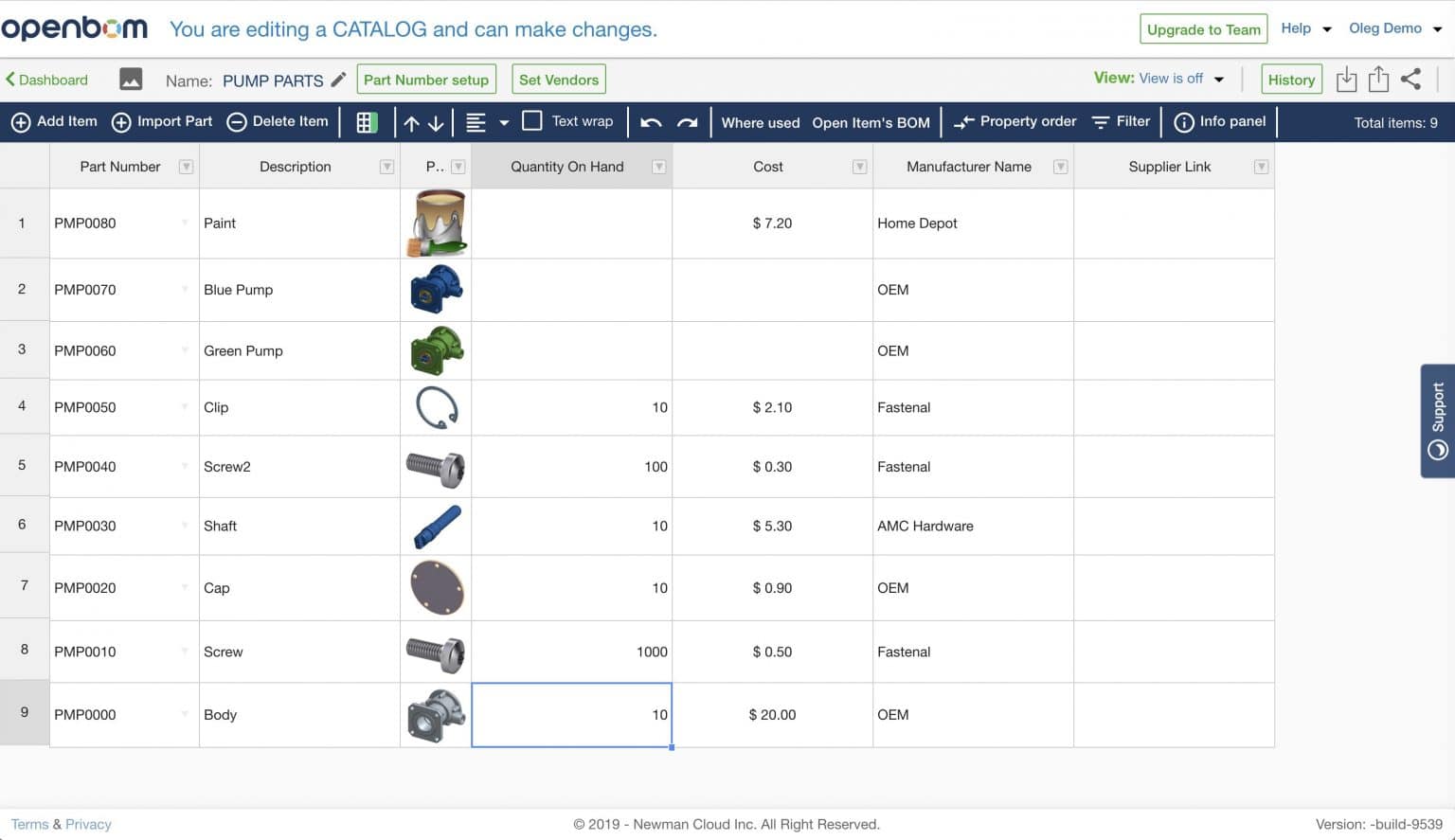
Task: Click the move row down arrow
Action: (435, 122)
